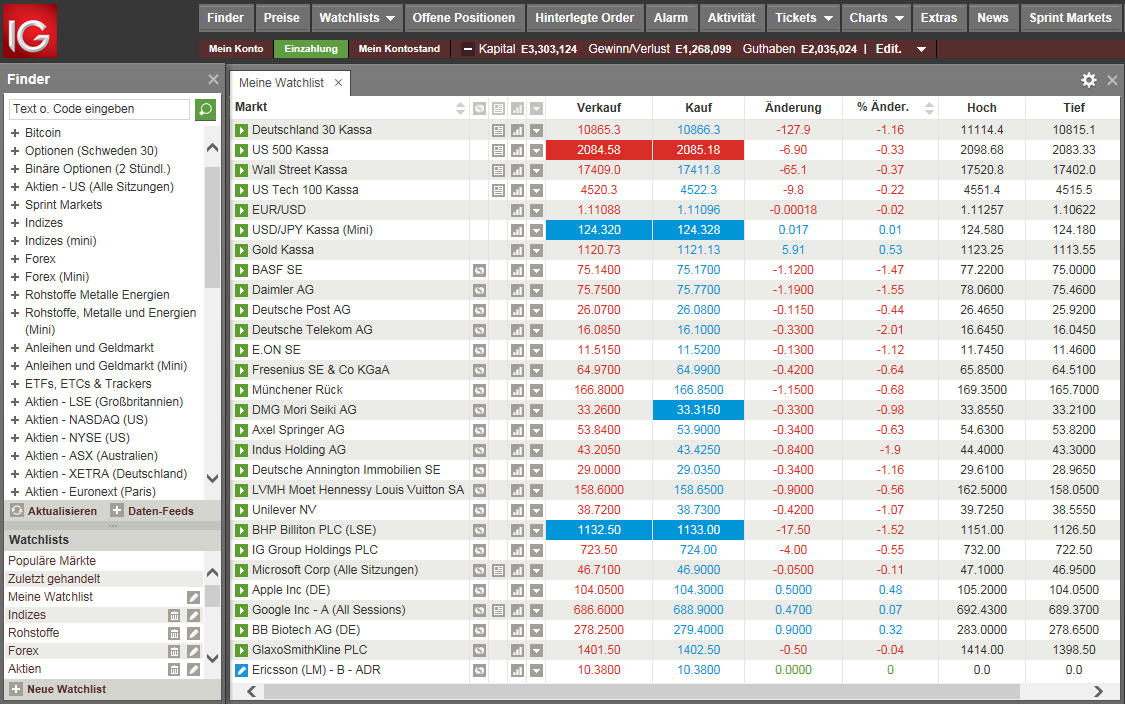Expand Sprint Markets in Finder tree

click(14, 205)
